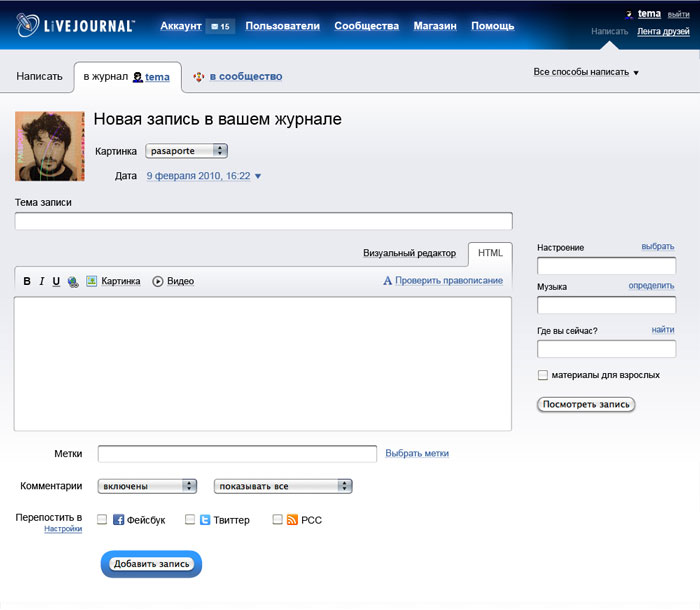Click the Italic formatting icon

coord(42,281)
